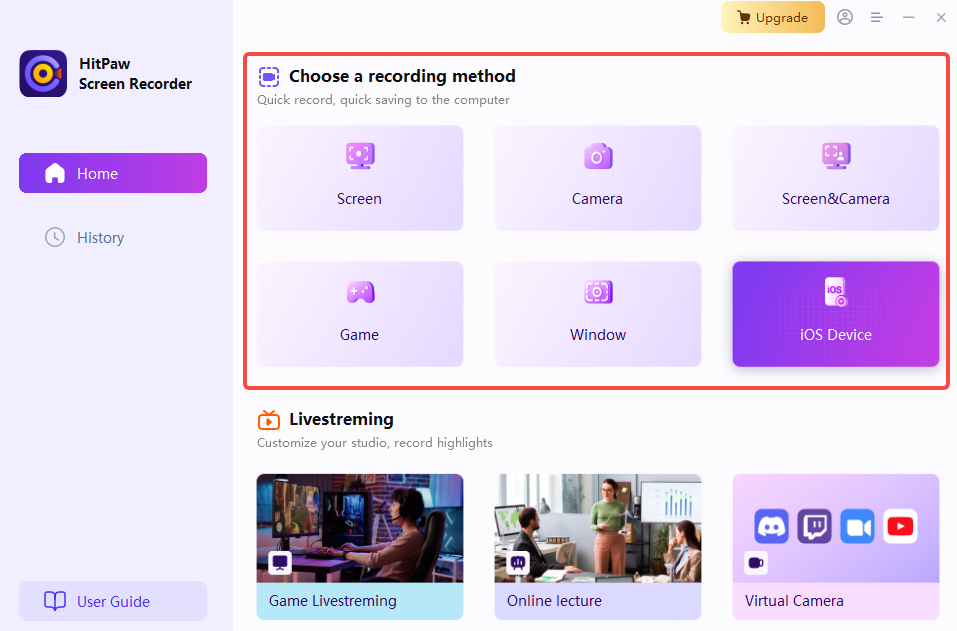Click the Livestreming TV heading icon
The width and height of the screenshot is (957, 631).
tap(269, 420)
